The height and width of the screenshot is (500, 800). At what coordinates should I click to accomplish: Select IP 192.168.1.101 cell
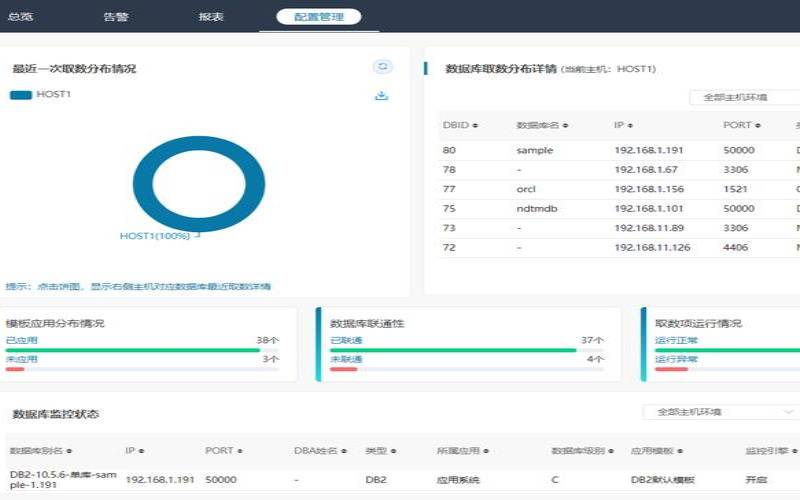coord(649,208)
